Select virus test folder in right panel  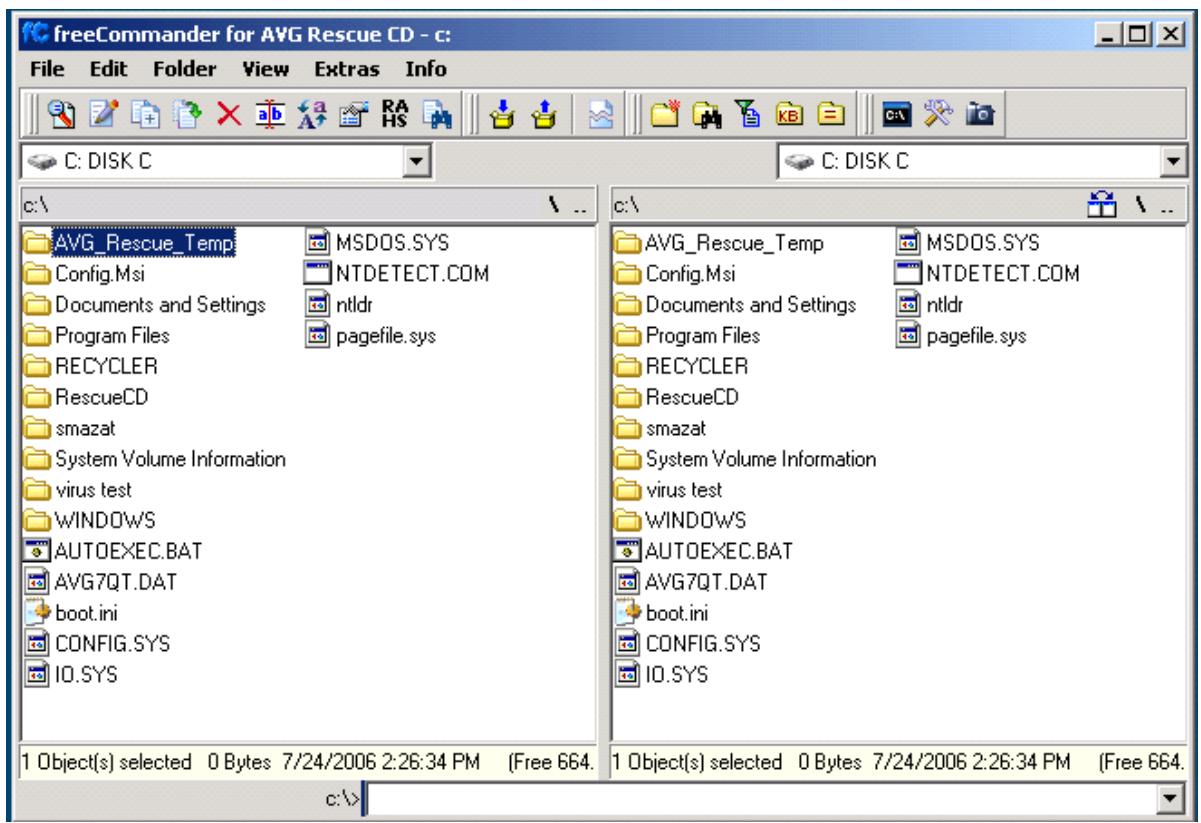pyautogui.click(x=668, y=491)
